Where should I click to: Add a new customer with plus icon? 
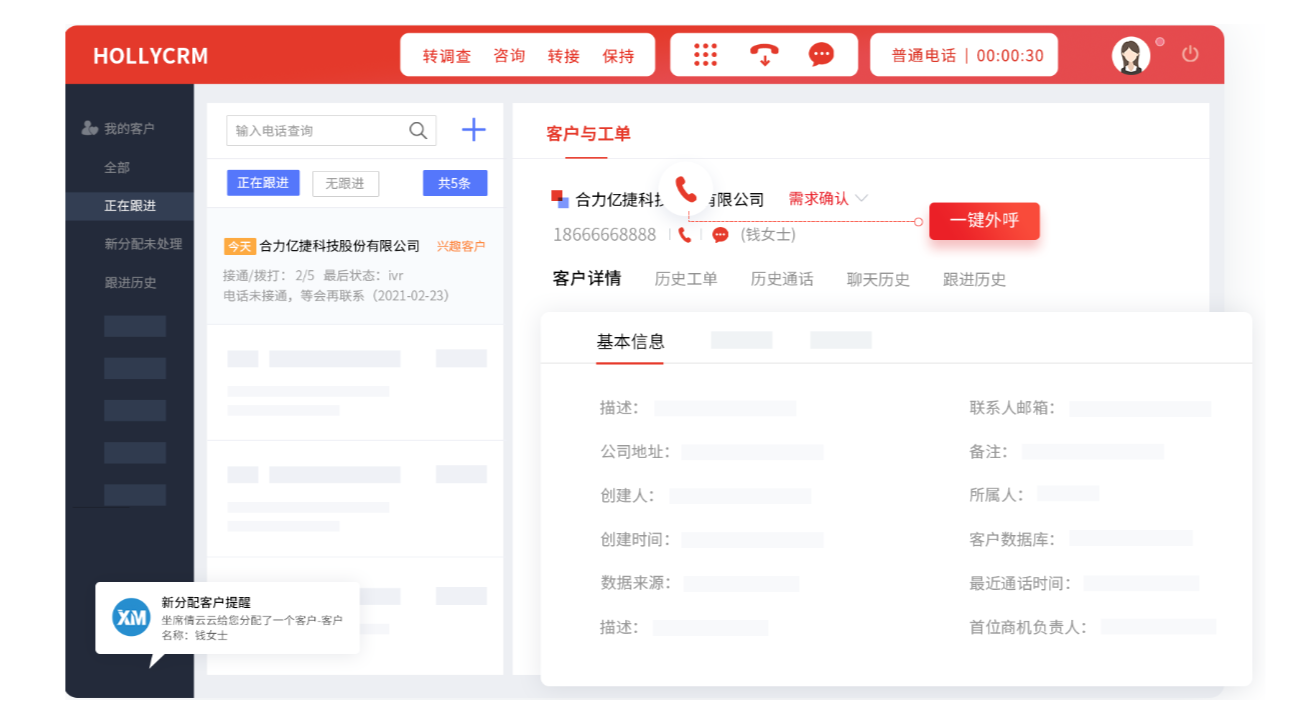click(473, 130)
